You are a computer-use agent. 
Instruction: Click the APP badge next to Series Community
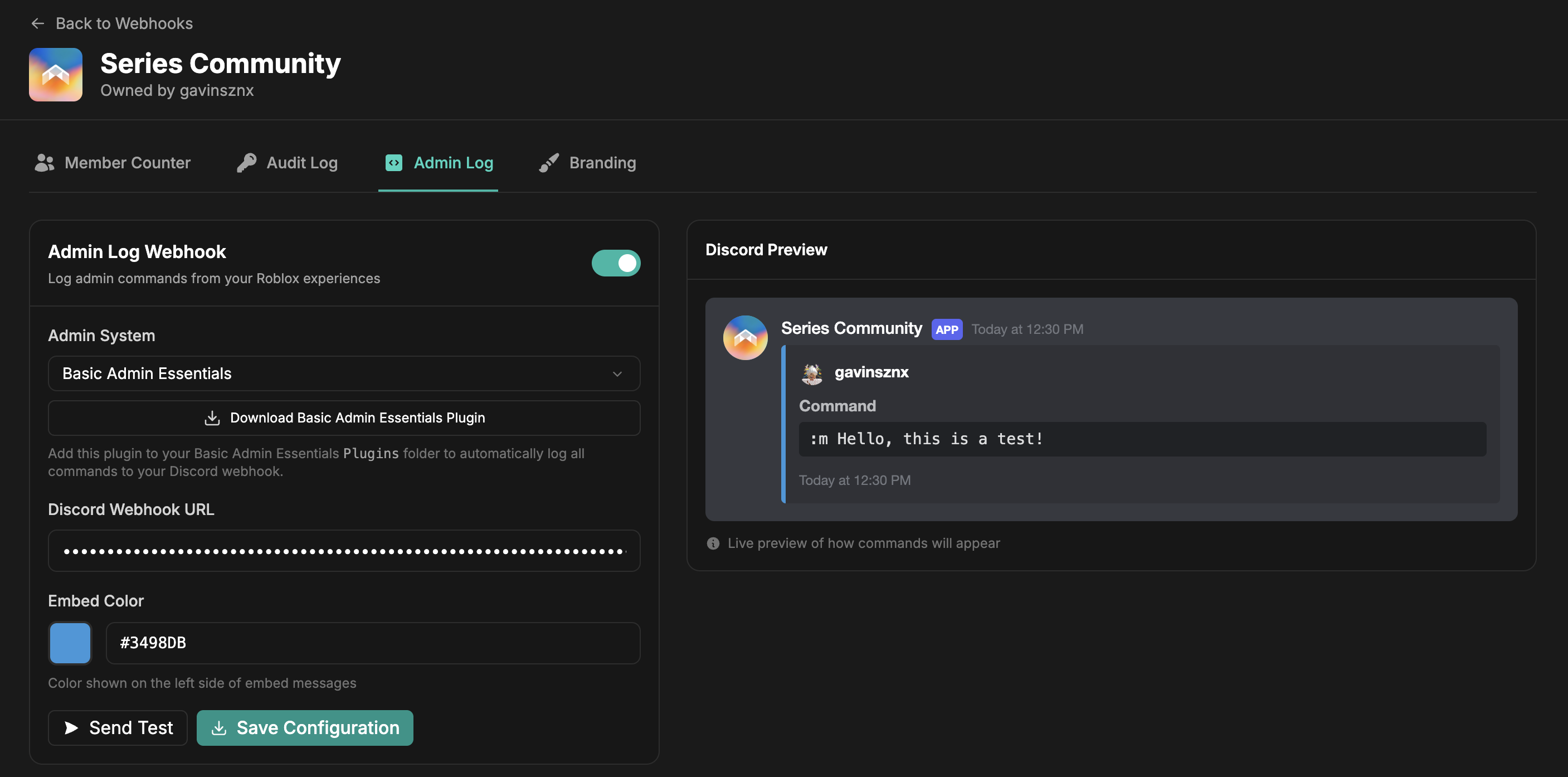947,329
